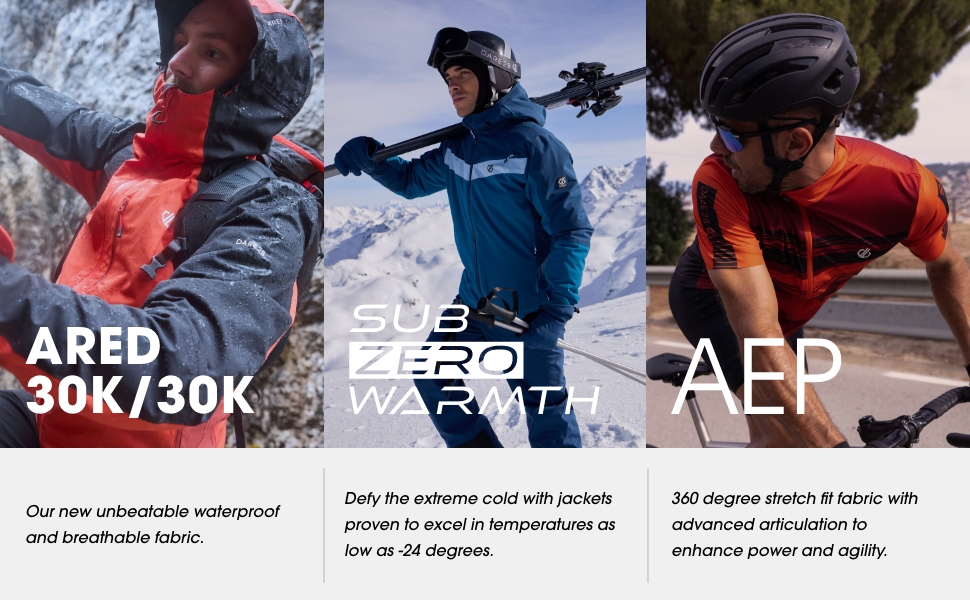Viewport: 970px width, 600px height.
Task: Click the bicycle handlebars
Action: 916,421
